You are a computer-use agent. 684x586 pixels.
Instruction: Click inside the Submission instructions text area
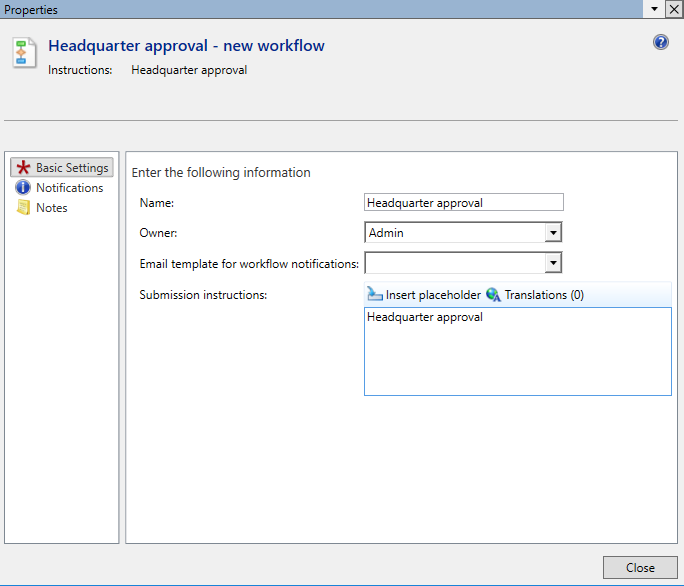pos(517,355)
